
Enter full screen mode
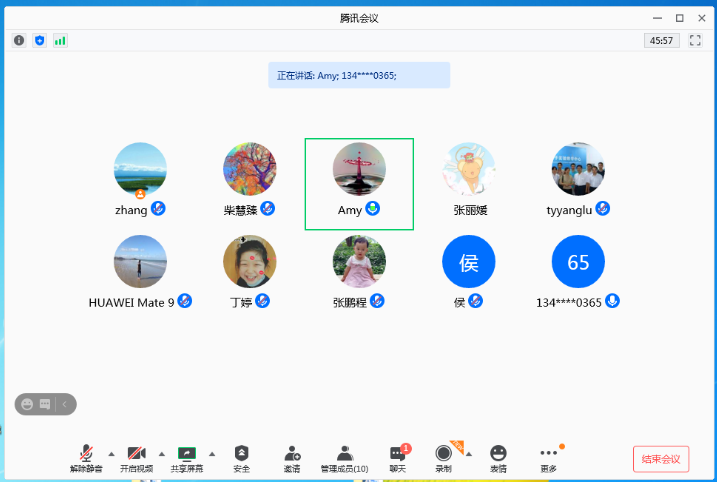pos(696,41)
